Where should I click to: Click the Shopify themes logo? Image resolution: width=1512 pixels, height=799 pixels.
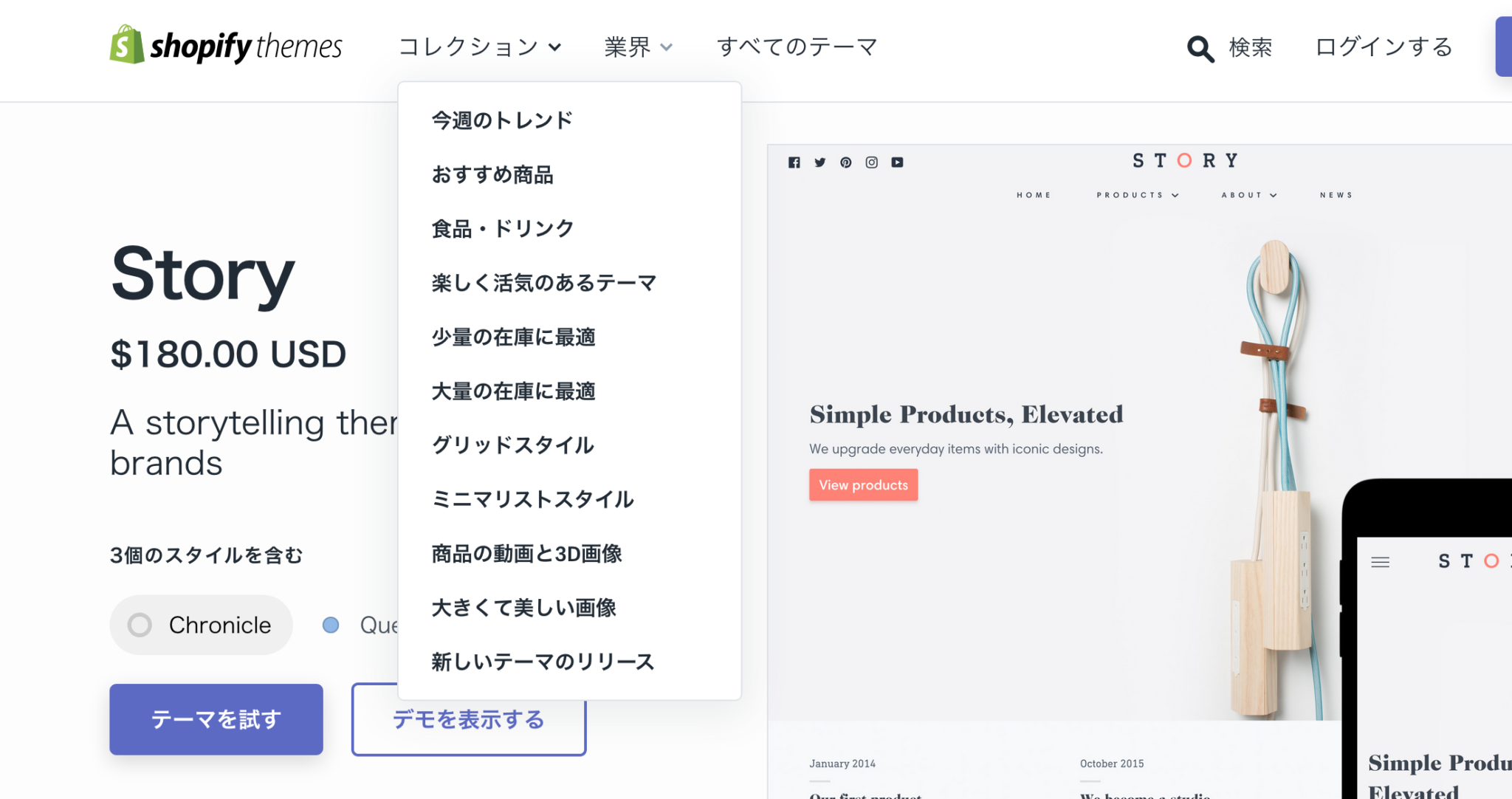pyautogui.click(x=225, y=46)
